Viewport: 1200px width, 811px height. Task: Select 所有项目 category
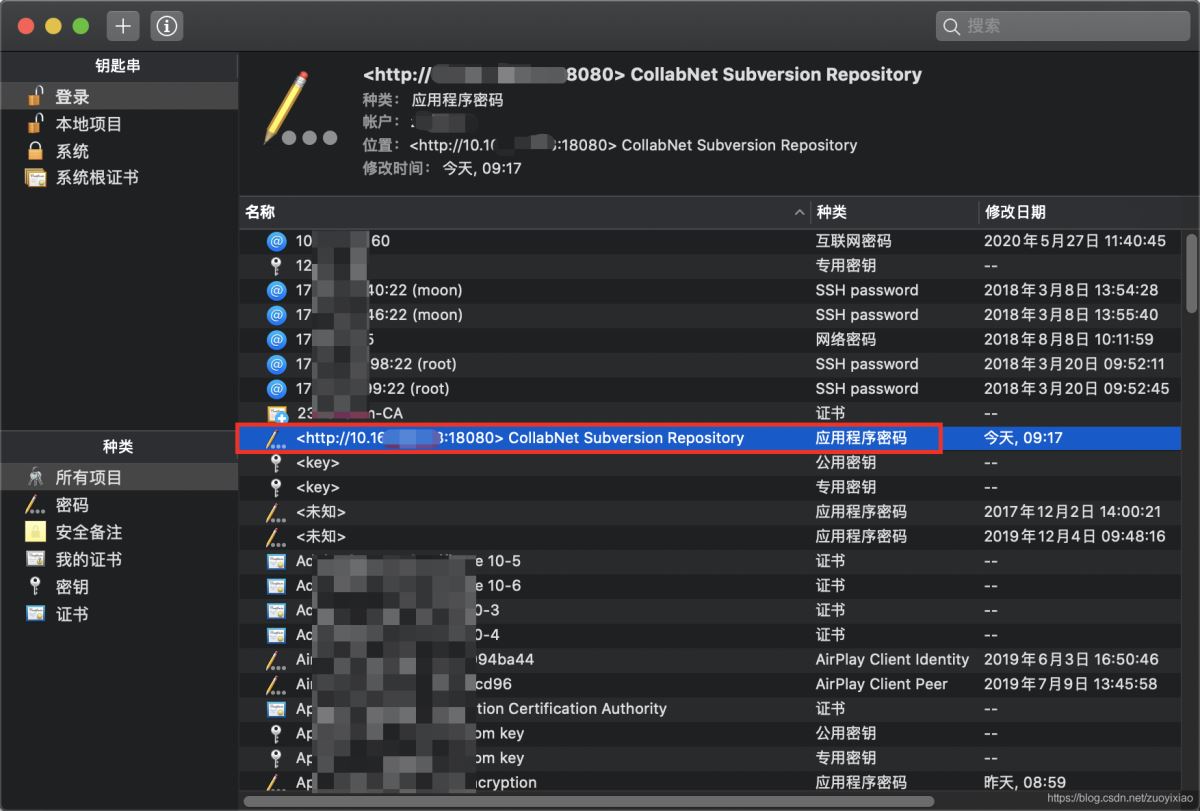click(x=119, y=478)
